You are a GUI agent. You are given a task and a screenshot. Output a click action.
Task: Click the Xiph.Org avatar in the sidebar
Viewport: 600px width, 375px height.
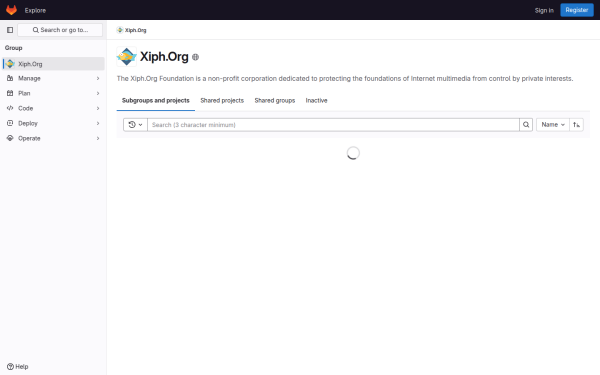[10, 64]
